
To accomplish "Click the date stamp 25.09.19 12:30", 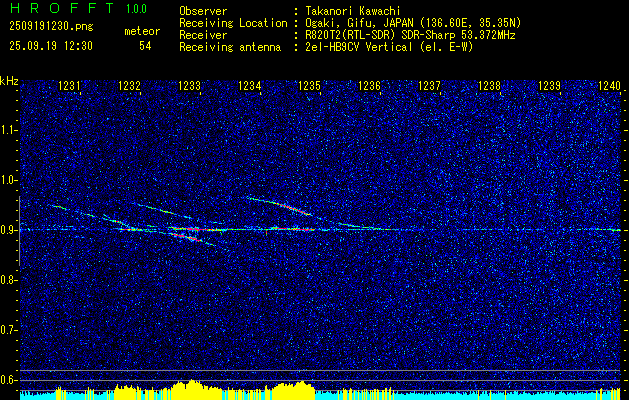I will 51,46.
